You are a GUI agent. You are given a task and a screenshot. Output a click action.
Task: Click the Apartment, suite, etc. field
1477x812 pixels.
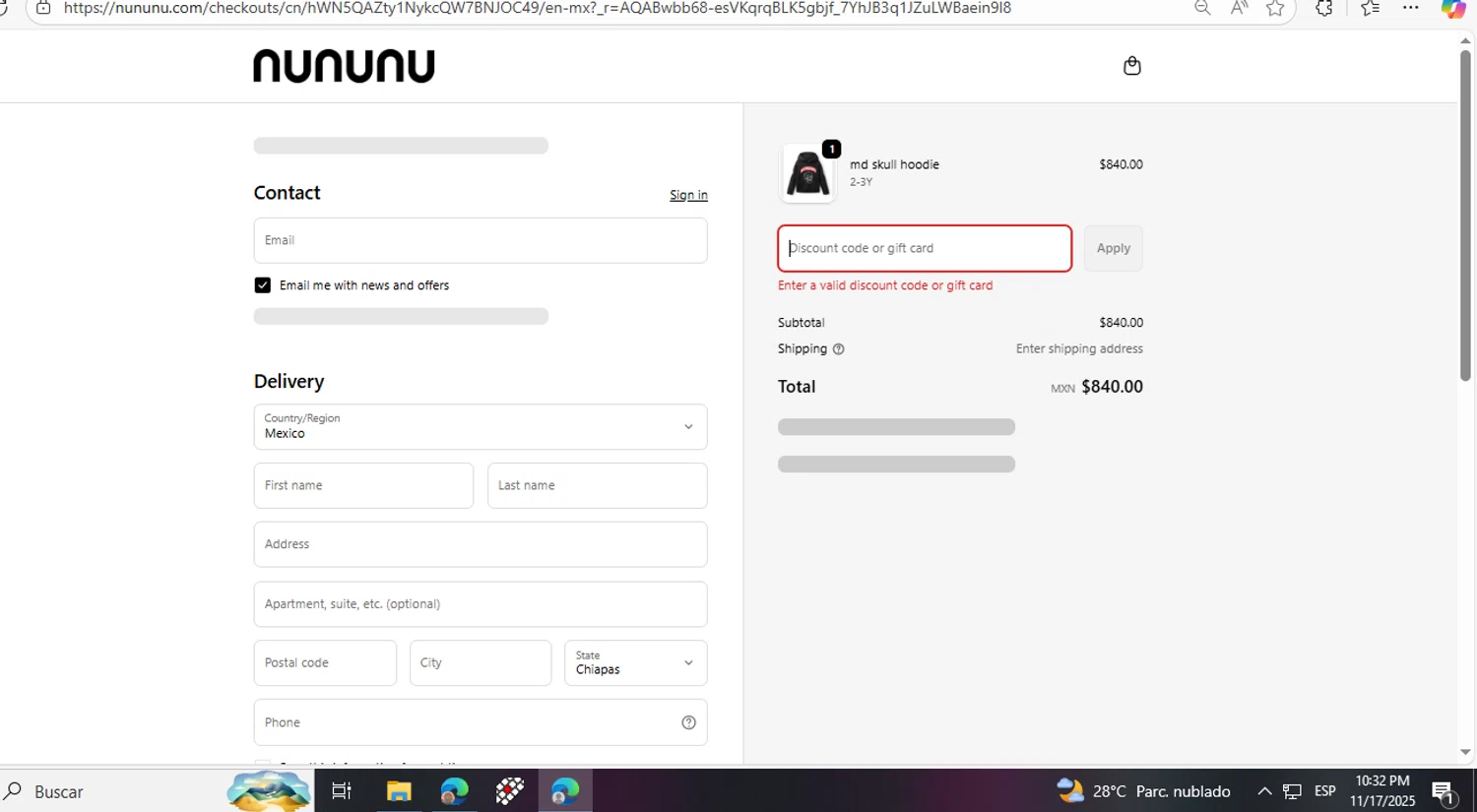(x=481, y=604)
